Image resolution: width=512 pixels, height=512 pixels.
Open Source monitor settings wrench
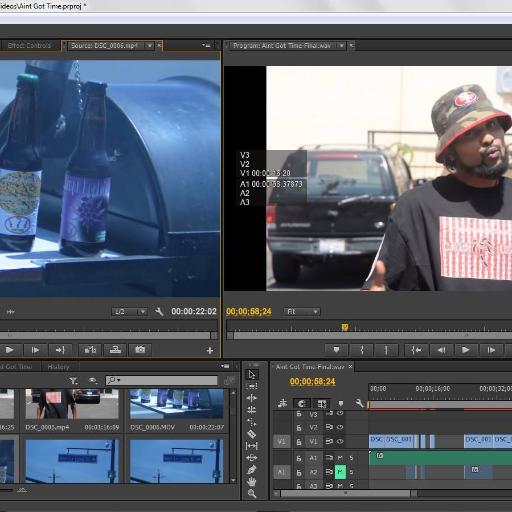(159, 312)
